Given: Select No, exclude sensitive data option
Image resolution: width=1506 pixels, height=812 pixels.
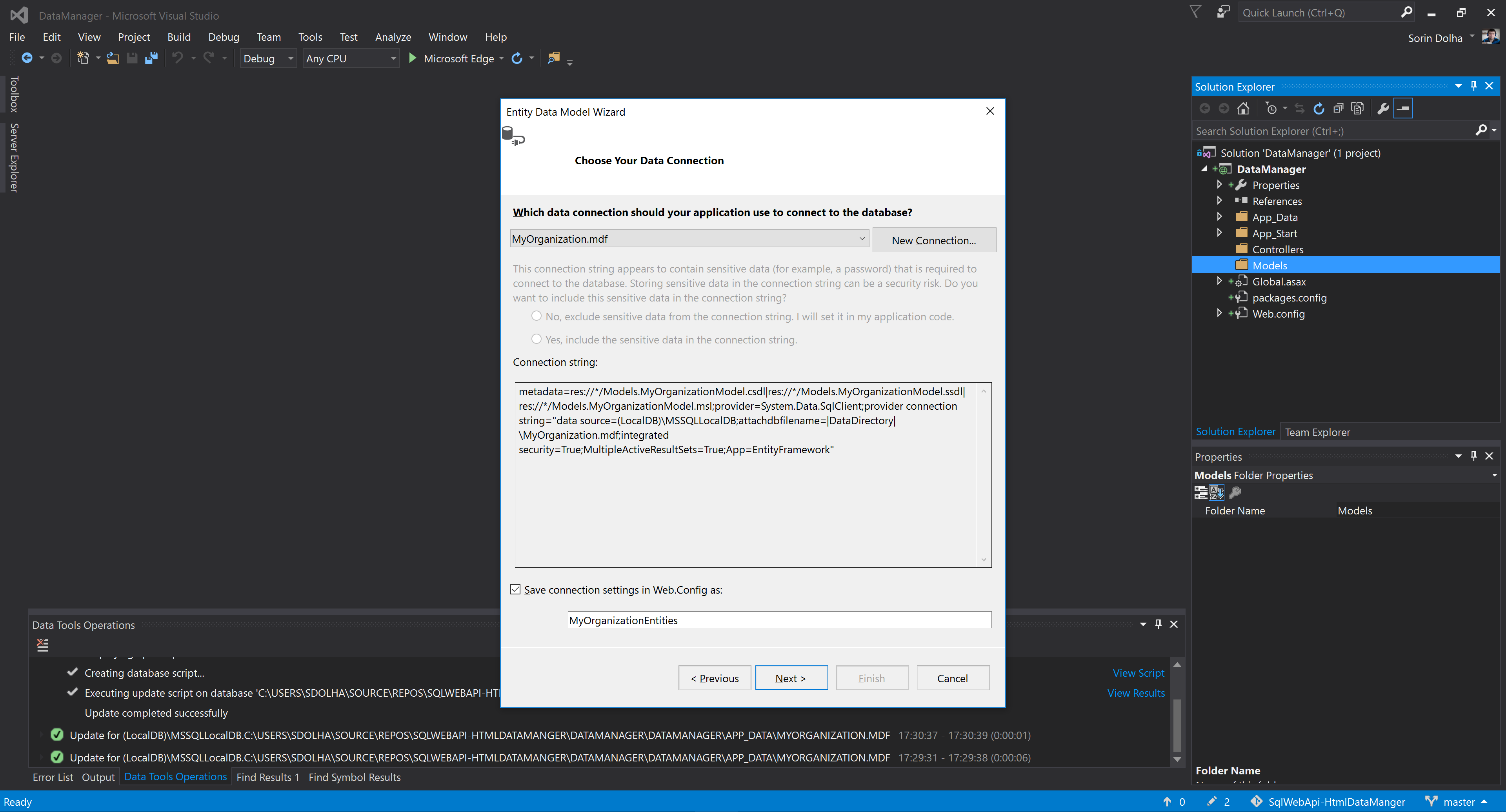Looking at the screenshot, I should coord(536,316).
